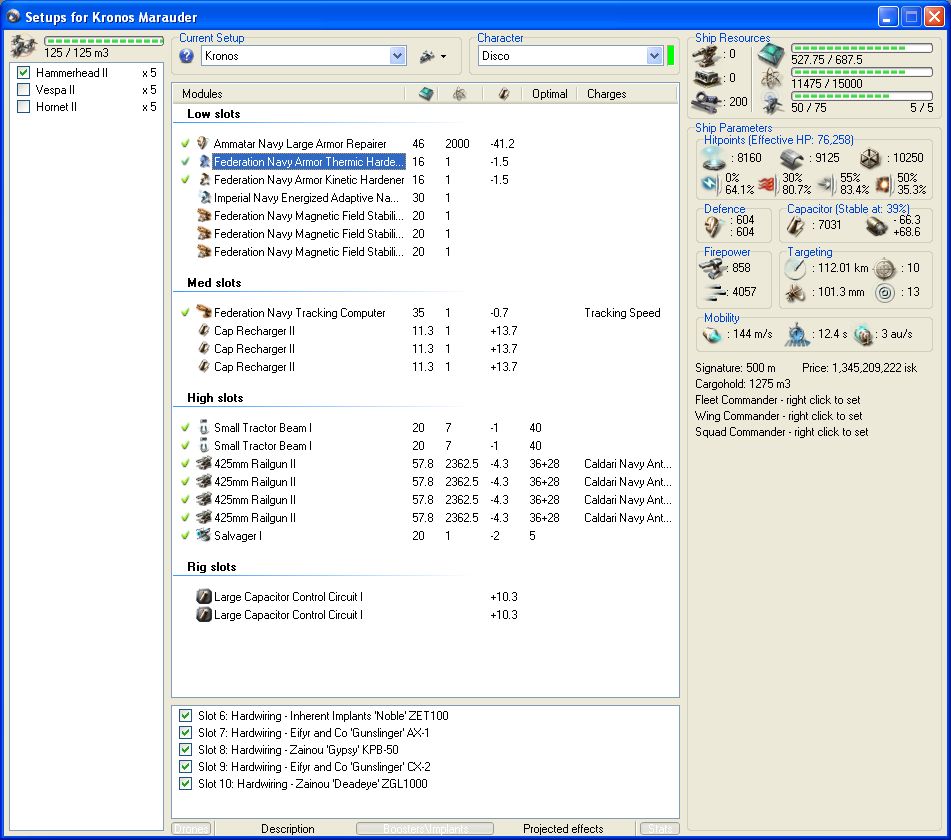Click the calibration icon showing 200
Image resolution: width=951 pixels, height=840 pixels.
pyautogui.click(x=706, y=102)
